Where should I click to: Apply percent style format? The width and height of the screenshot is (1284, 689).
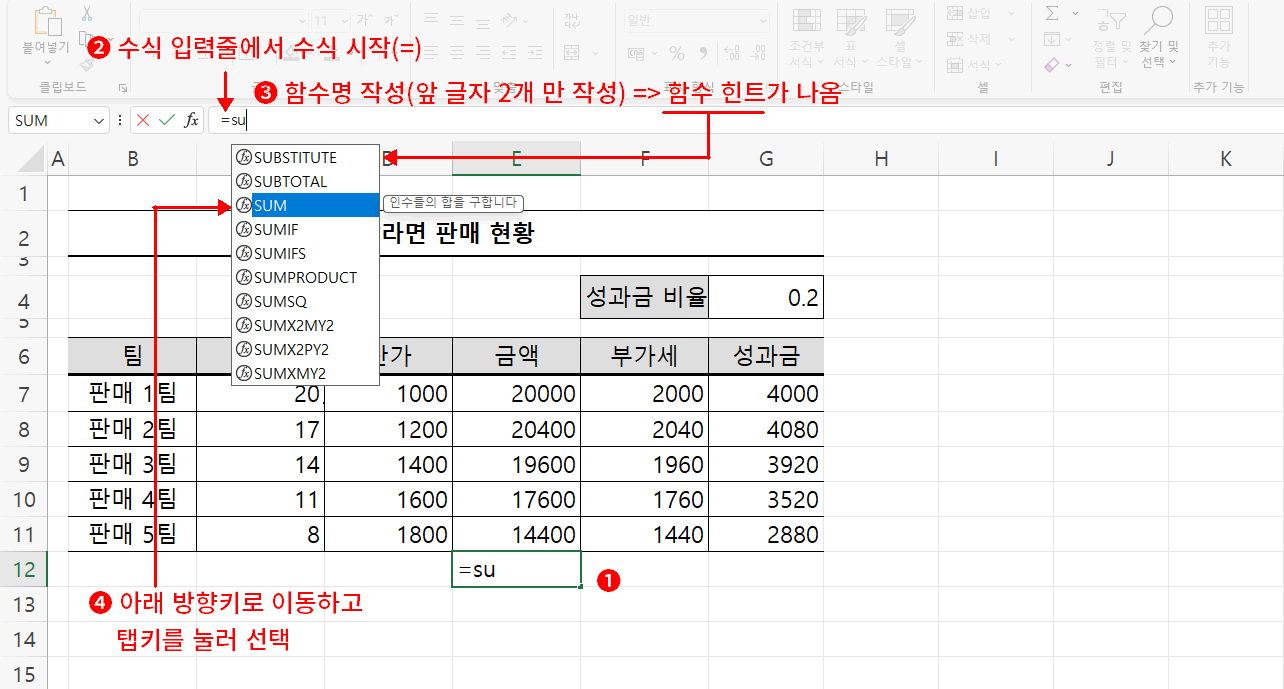pyautogui.click(x=677, y=53)
